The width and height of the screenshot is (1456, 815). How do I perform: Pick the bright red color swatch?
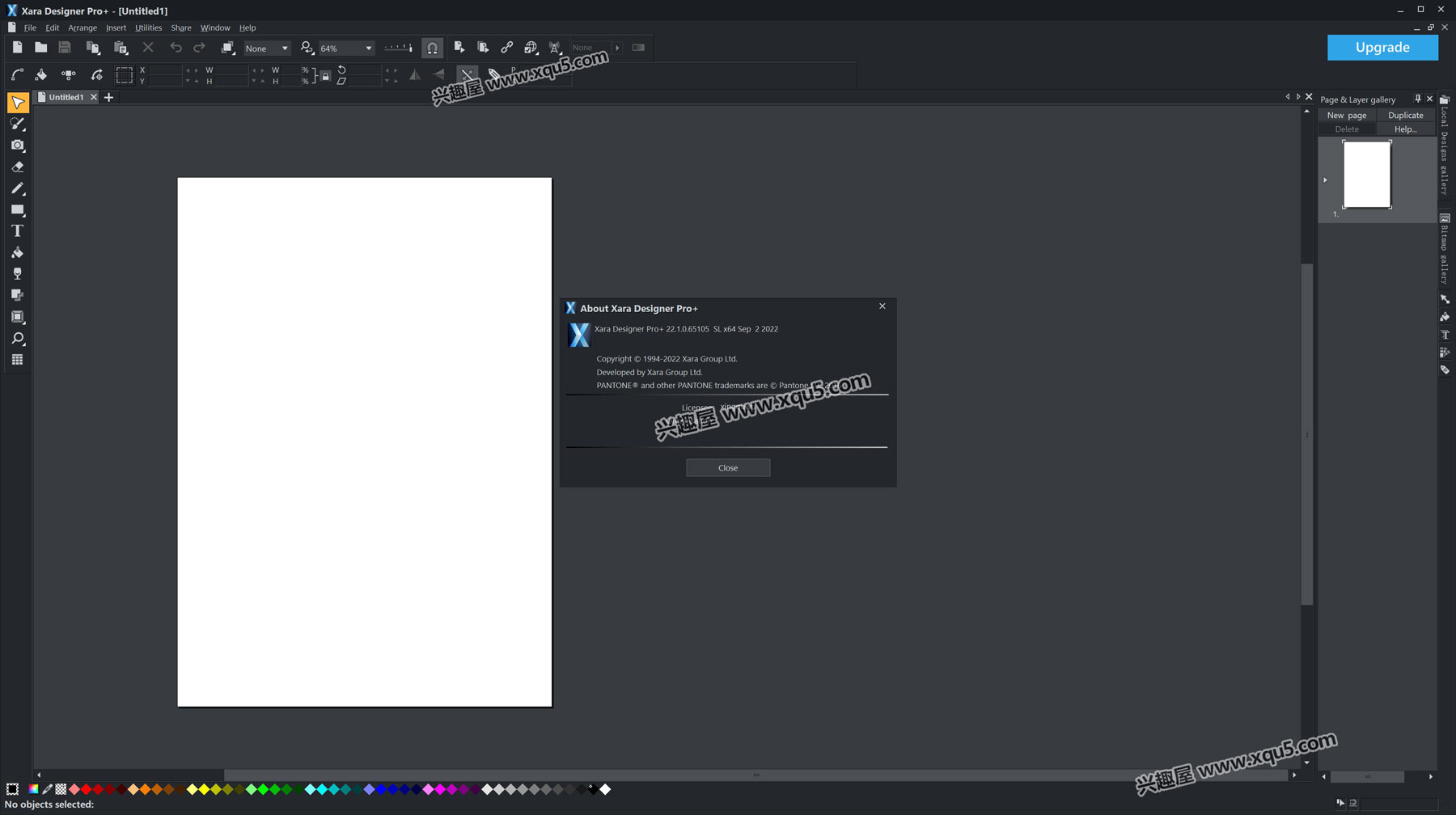[x=87, y=789]
